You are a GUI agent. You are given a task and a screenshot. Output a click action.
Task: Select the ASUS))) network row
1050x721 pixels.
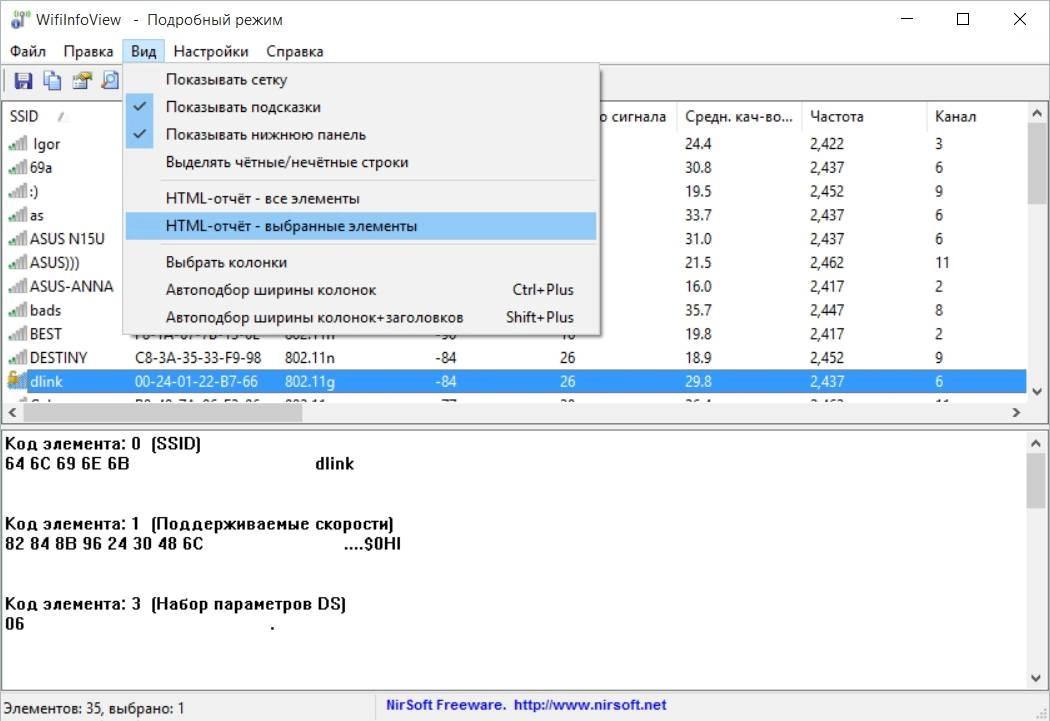click(x=514, y=262)
